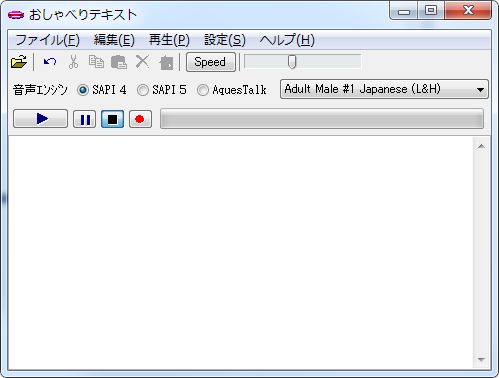Click the undo arrow icon
The width and height of the screenshot is (499, 378).
pyautogui.click(x=50, y=62)
